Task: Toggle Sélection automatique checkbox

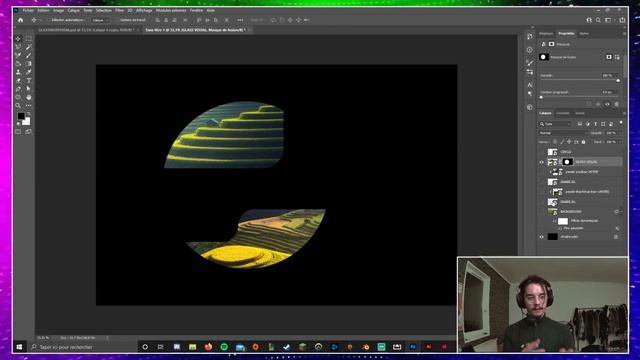Action: click(x=49, y=20)
